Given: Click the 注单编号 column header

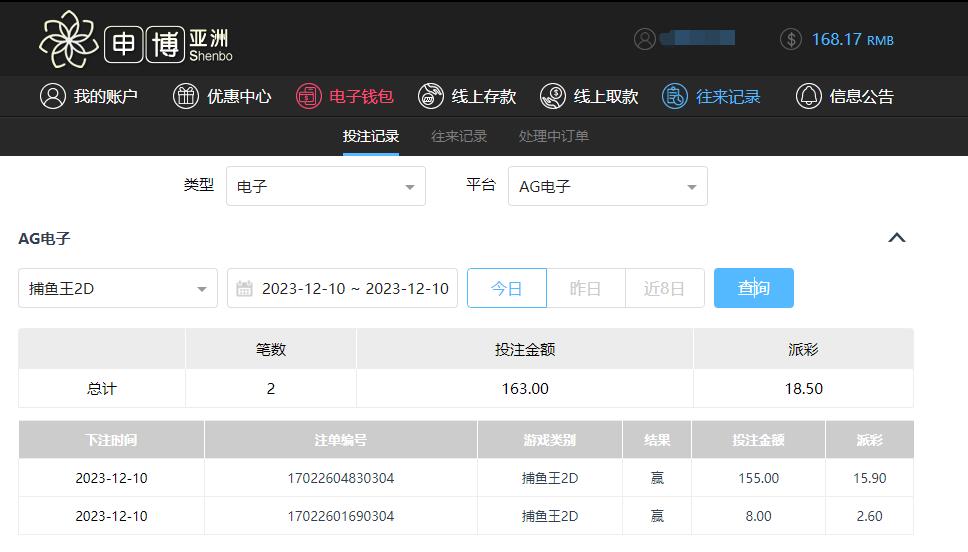Looking at the screenshot, I should 341,440.
